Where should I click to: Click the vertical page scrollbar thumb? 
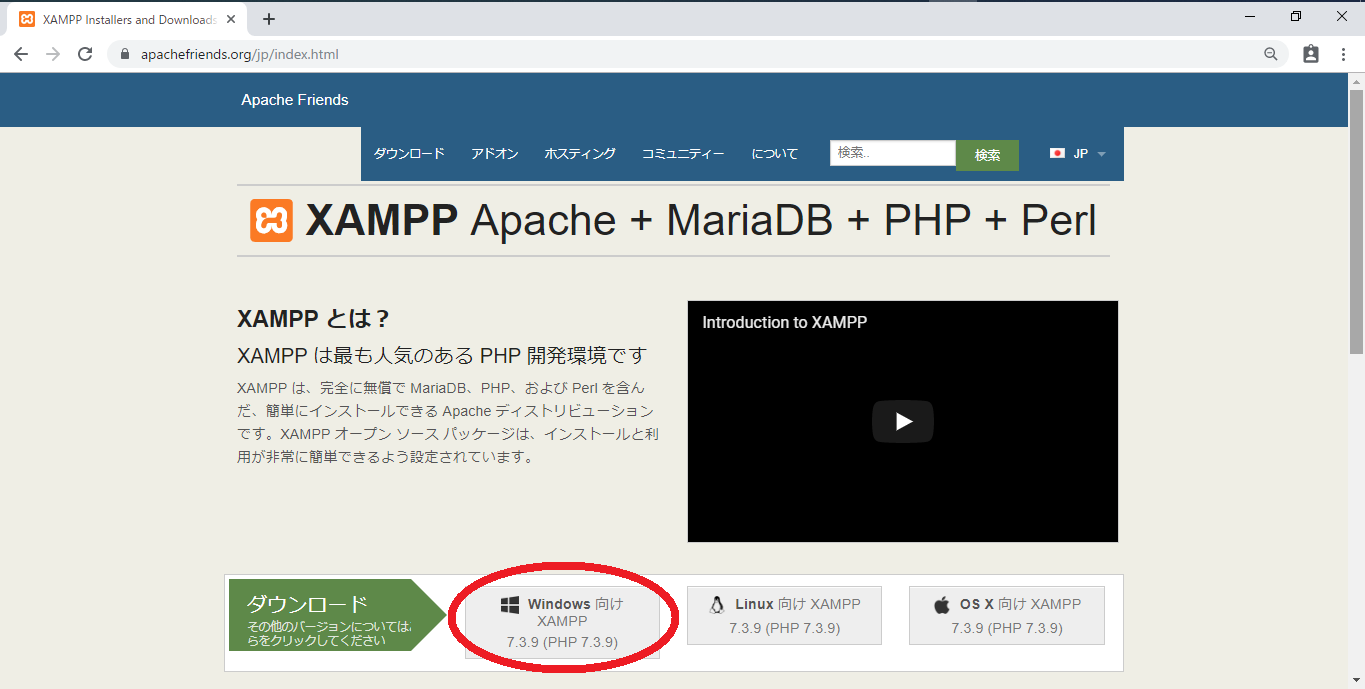point(1356,220)
